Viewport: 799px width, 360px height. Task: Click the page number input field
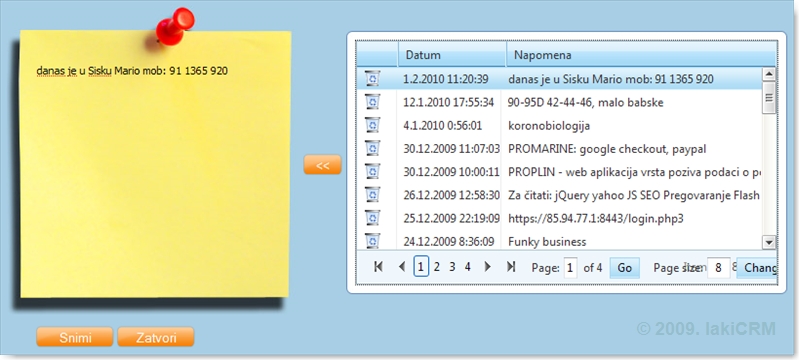pyautogui.click(x=570, y=268)
